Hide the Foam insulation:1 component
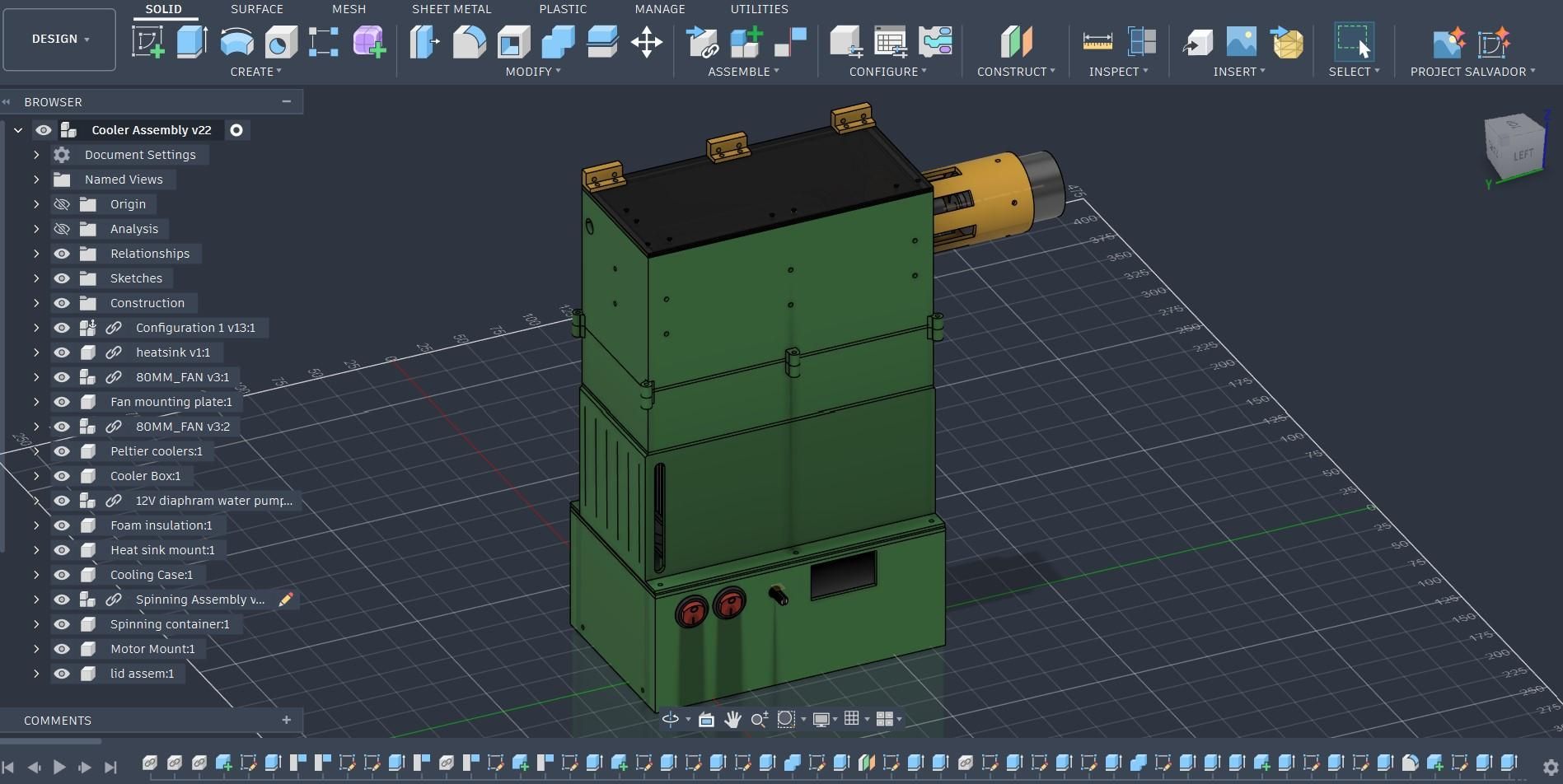 click(62, 525)
